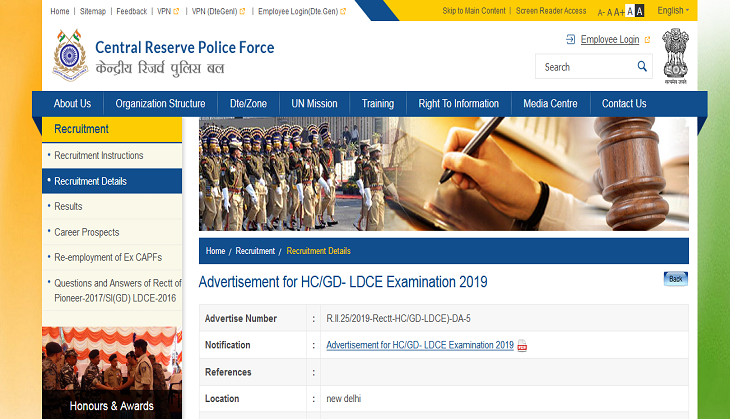Open the Sitemap link
The image size is (730, 419).
tap(93, 11)
